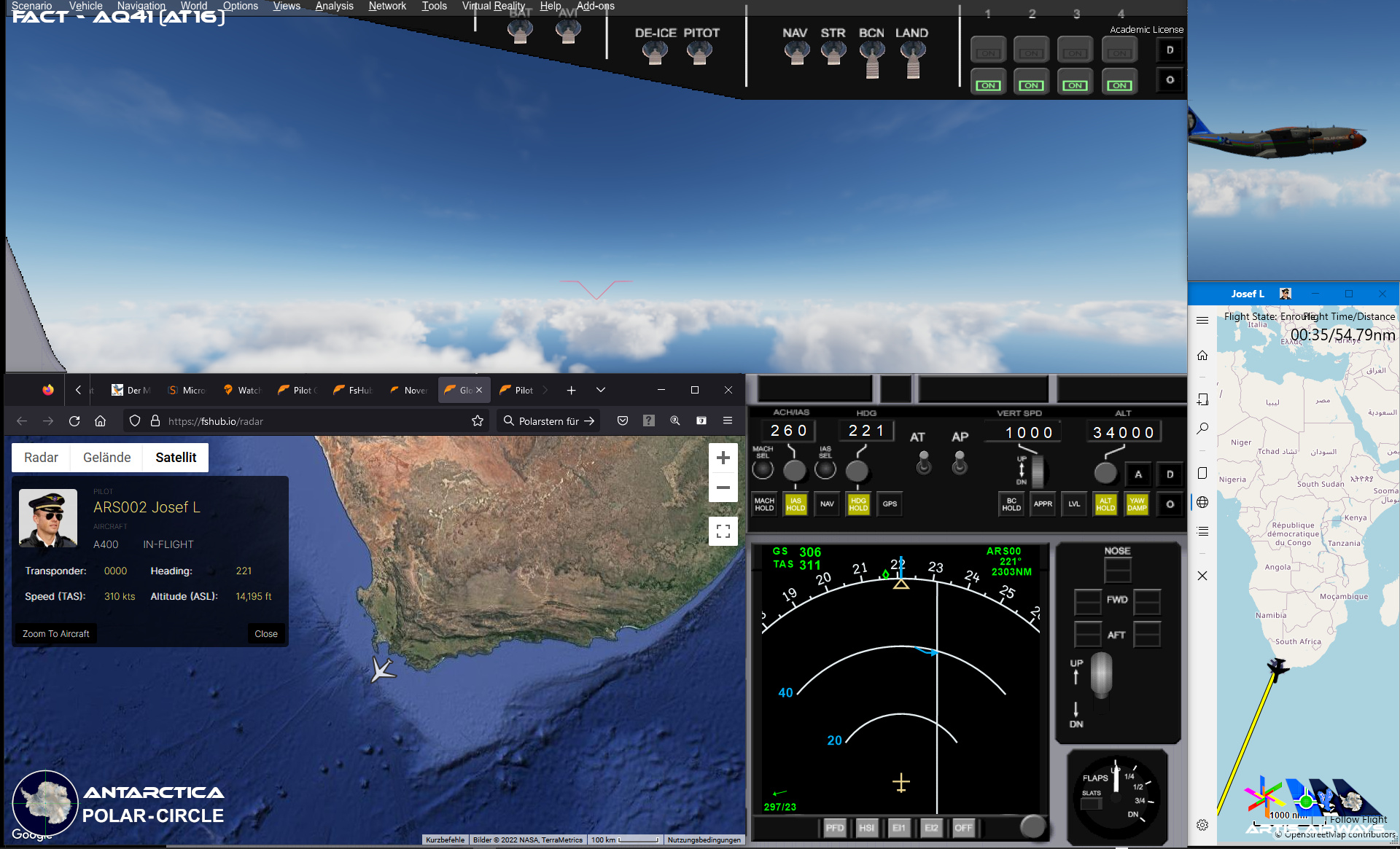Click Firefox home button
This screenshot has width=1400, height=849.
101,421
